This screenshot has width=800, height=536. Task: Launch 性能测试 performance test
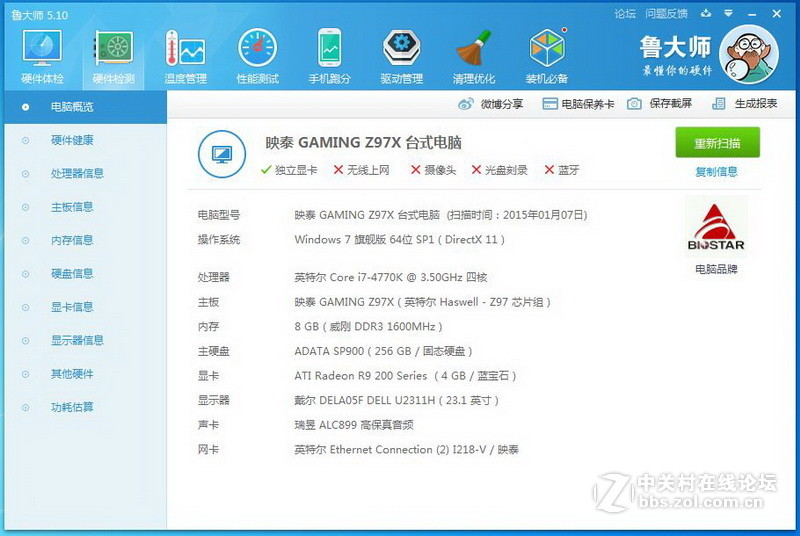coord(258,57)
